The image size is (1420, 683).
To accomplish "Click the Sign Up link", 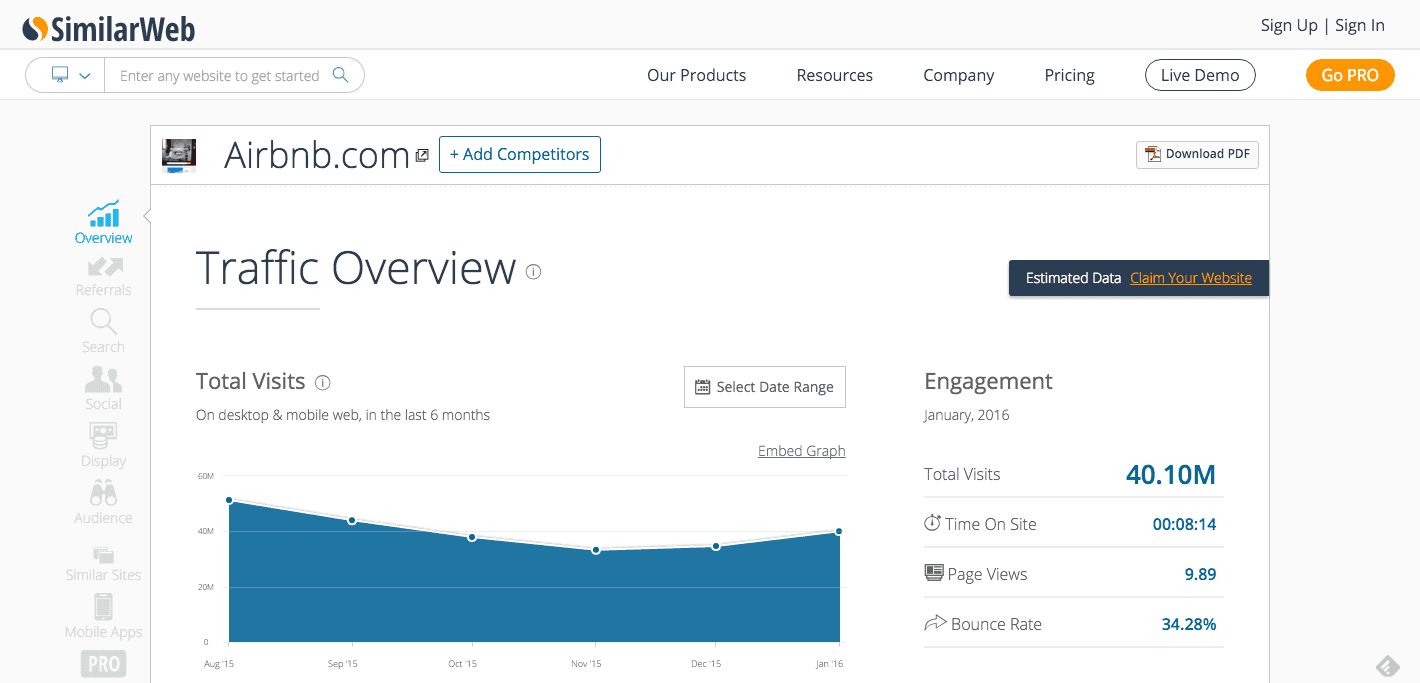I will (x=1289, y=26).
